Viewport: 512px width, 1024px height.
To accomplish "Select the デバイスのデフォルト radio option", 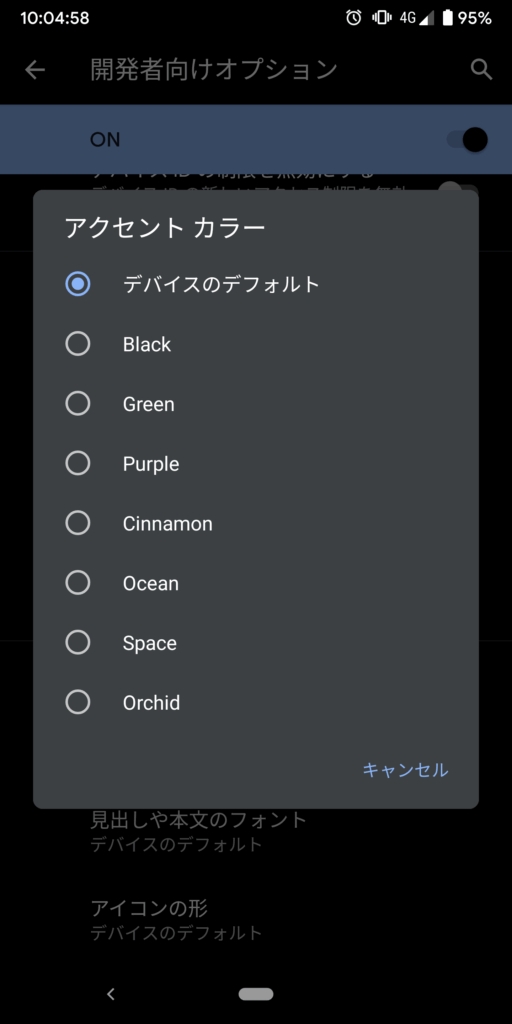I will tap(256, 284).
